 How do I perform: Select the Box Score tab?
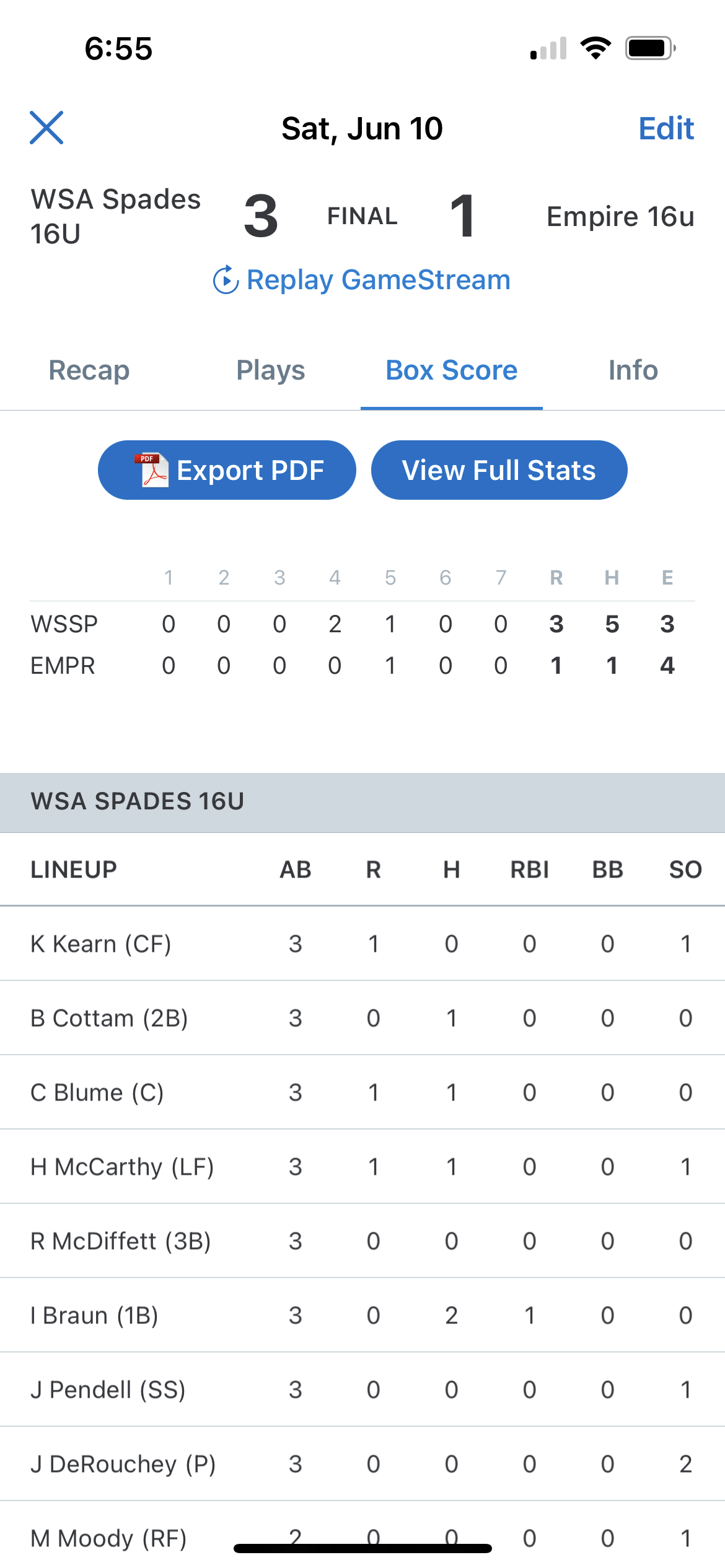tap(451, 370)
